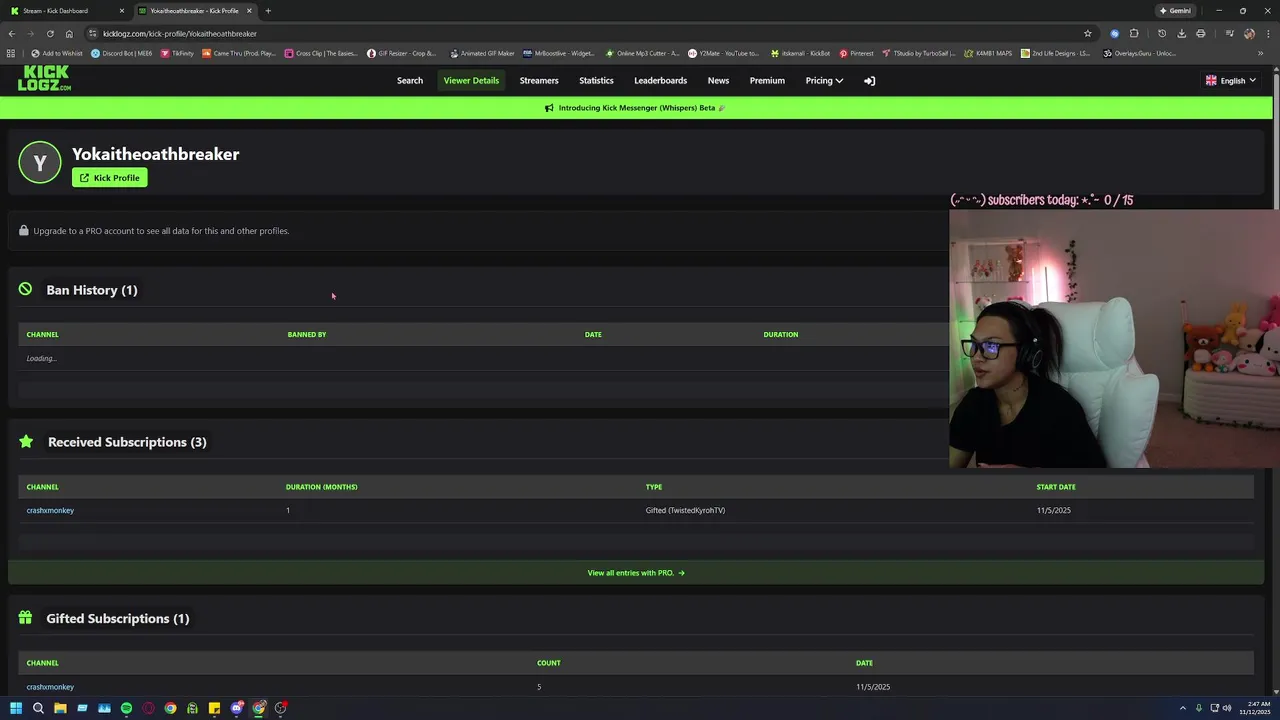Open Chrome from the taskbar
Image resolution: width=1280 pixels, height=720 pixels.
170,708
